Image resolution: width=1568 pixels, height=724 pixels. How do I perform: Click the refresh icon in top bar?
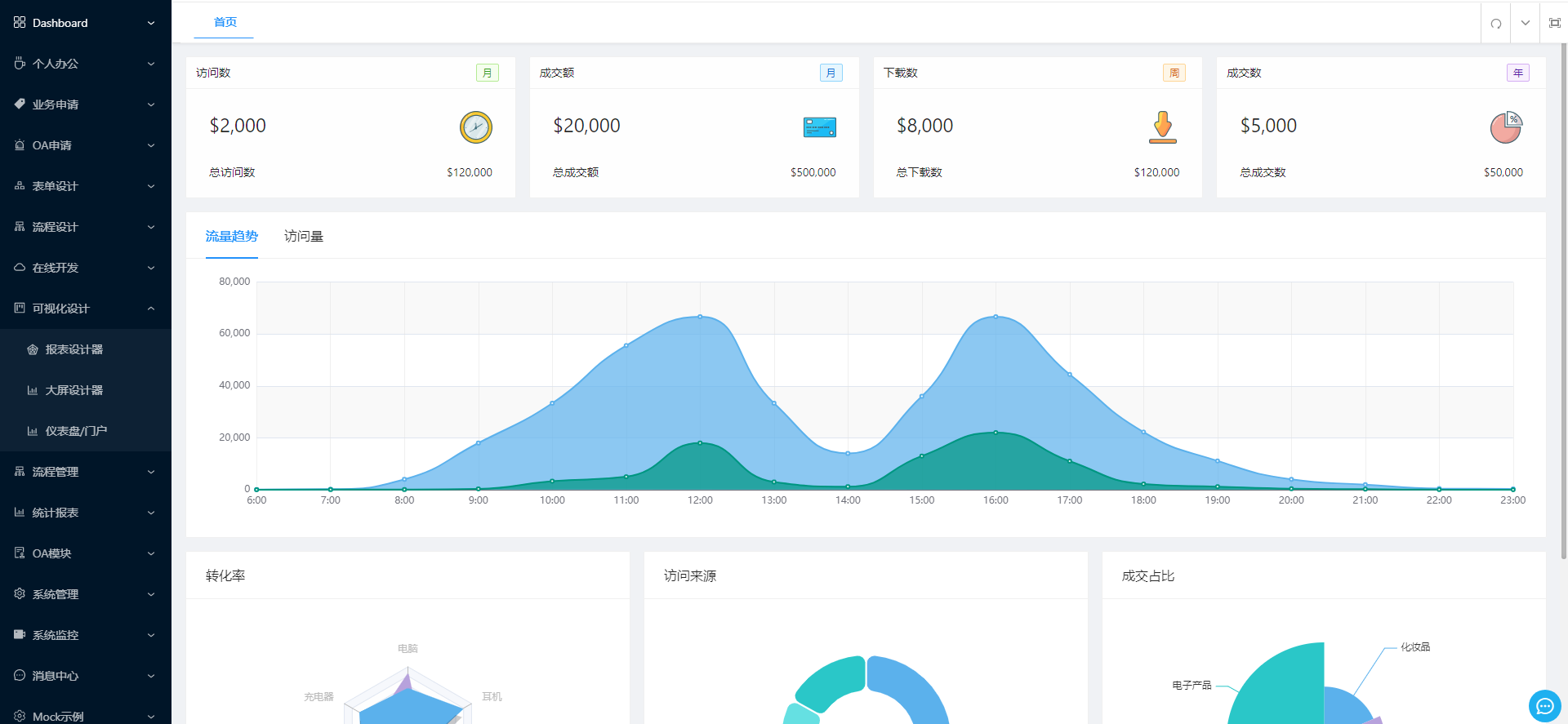(x=1496, y=23)
